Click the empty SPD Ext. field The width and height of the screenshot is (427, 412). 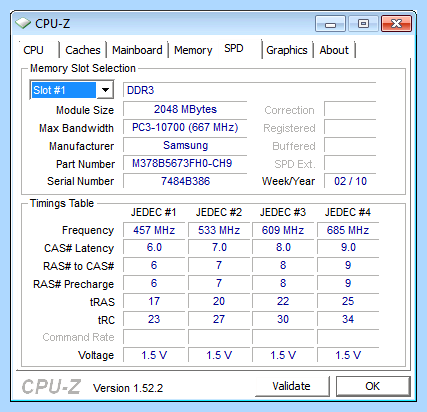point(350,163)
